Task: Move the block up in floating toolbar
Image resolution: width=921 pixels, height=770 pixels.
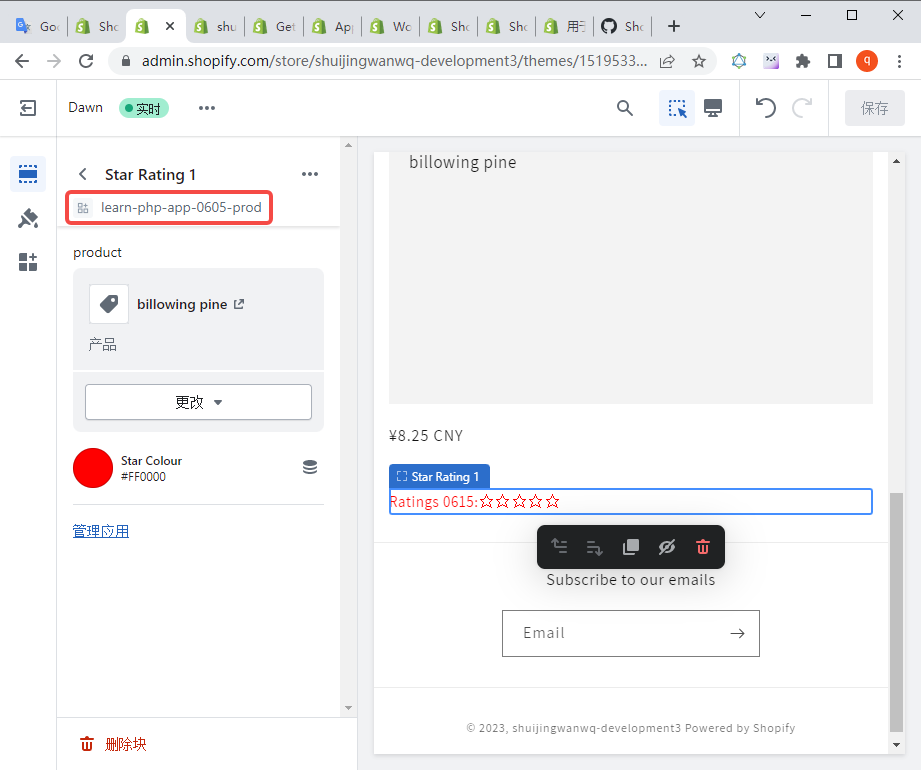Action: tap(559, 547)
